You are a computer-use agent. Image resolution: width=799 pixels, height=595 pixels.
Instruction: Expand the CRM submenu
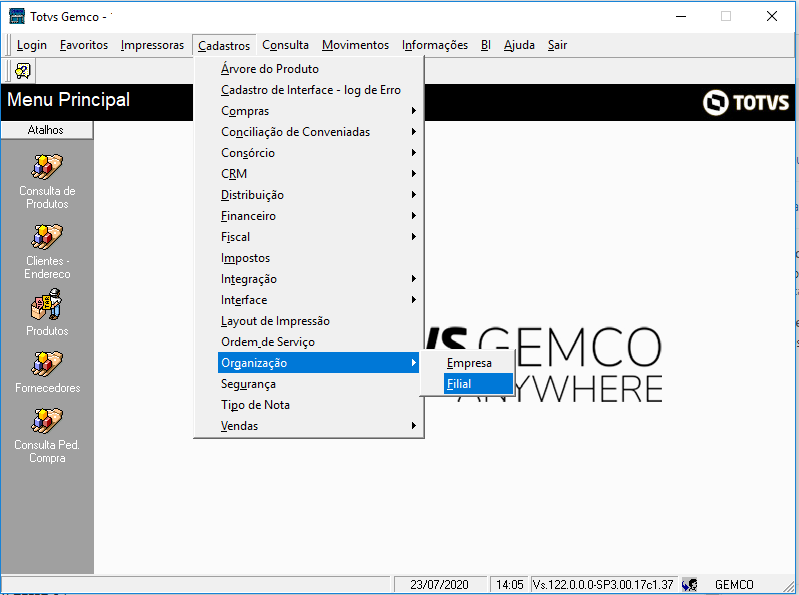318,174
